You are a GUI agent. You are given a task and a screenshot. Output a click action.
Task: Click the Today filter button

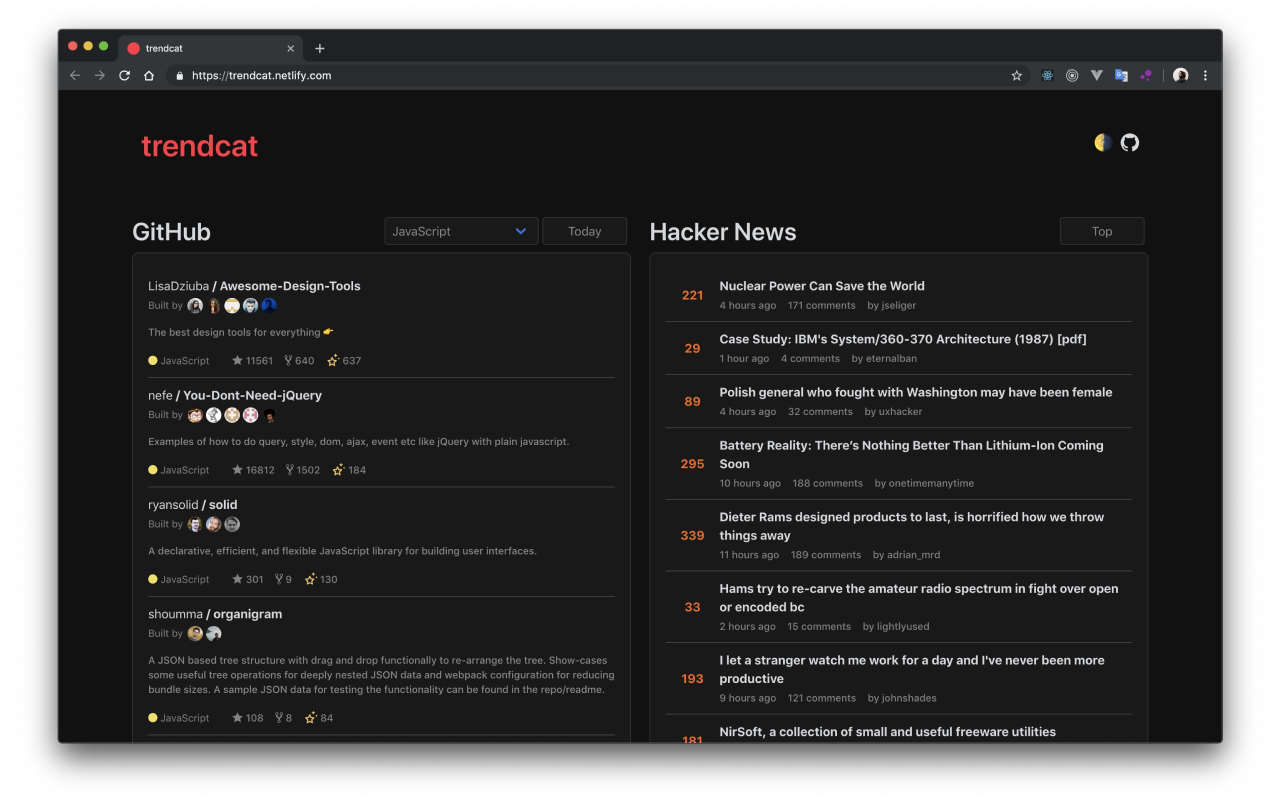point(584,231)
